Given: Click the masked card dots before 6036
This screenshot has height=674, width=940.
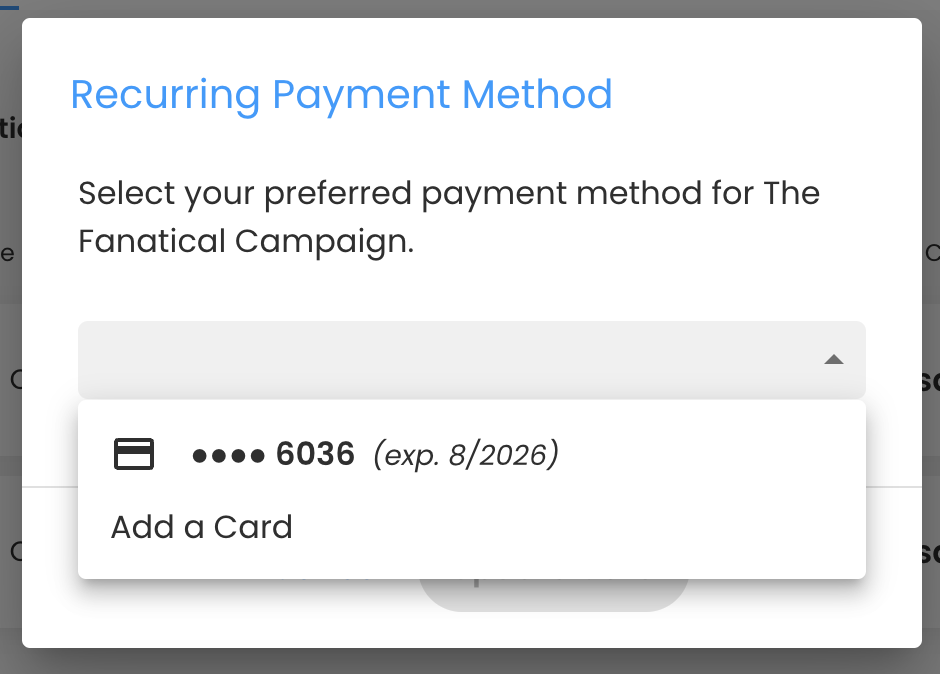Looking at the screenshot, I should pos(228,456).
